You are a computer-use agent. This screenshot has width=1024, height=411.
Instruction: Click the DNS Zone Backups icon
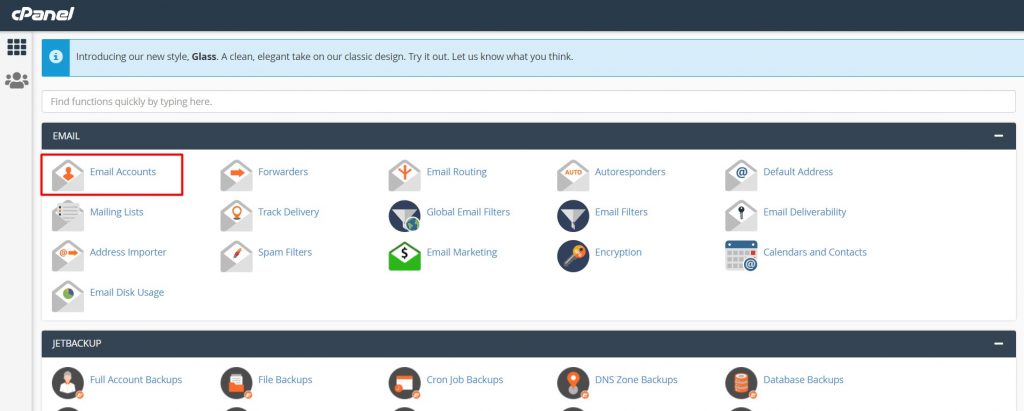[573, 382]
